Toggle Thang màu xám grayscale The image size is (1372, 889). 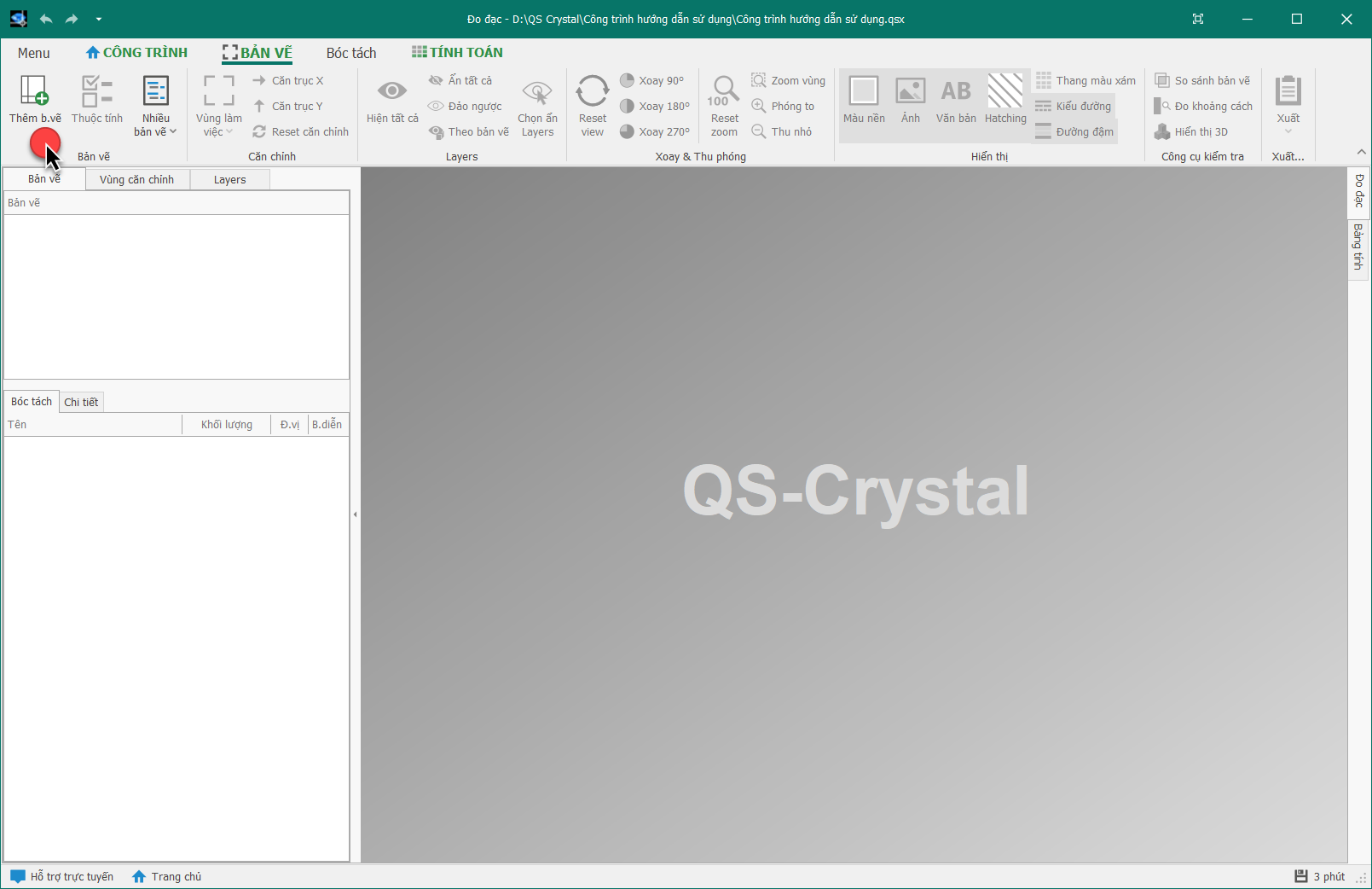(x=1085, y=80)
